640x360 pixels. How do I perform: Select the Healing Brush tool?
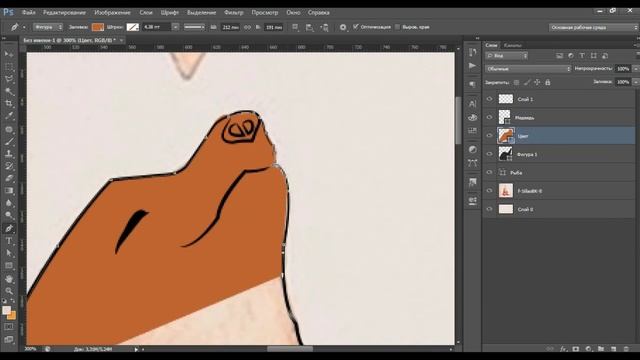click(x=9, y=129)
